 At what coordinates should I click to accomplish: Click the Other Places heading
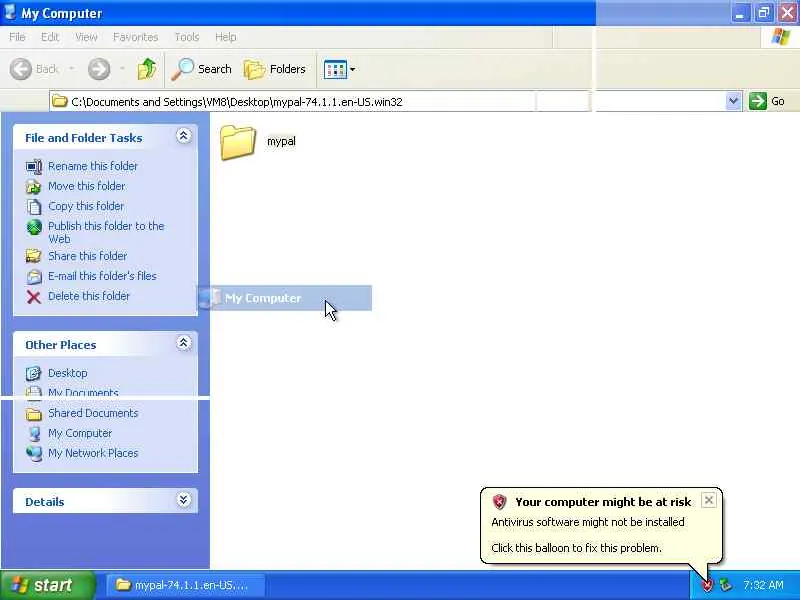click(61, 345)
